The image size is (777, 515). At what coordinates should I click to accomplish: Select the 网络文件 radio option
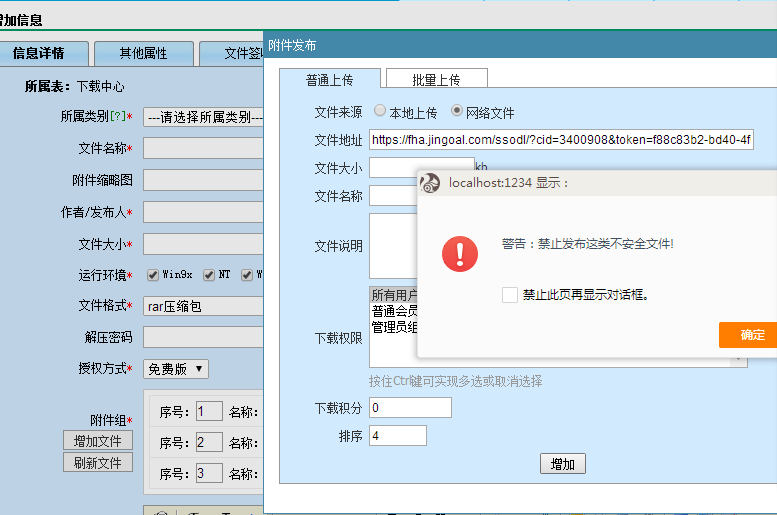point(457,111)
